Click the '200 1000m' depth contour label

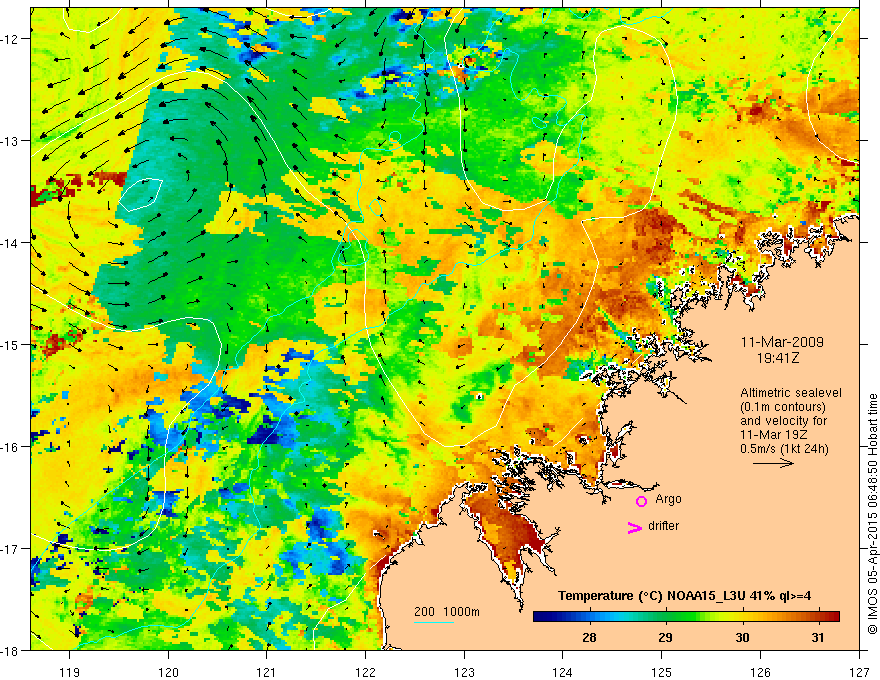point(447,612)
